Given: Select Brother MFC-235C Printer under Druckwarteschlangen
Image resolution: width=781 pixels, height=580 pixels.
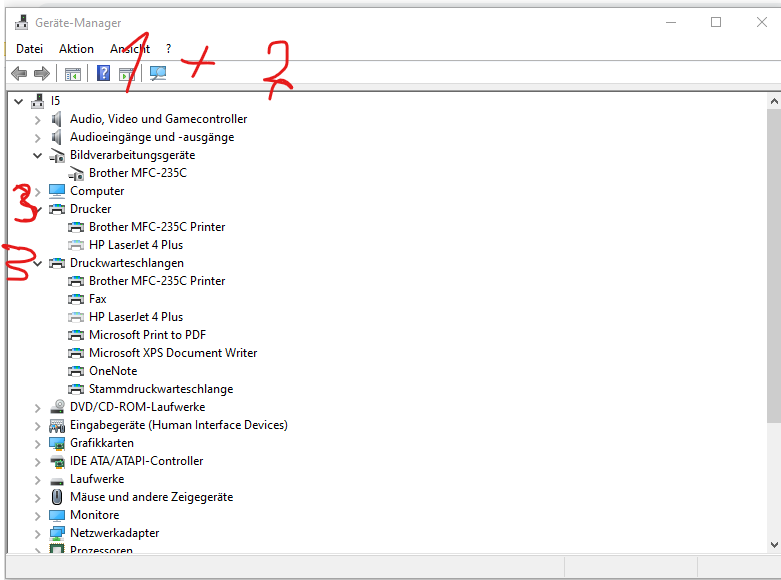Looking at the screenshot, I should tap(157, 281).
